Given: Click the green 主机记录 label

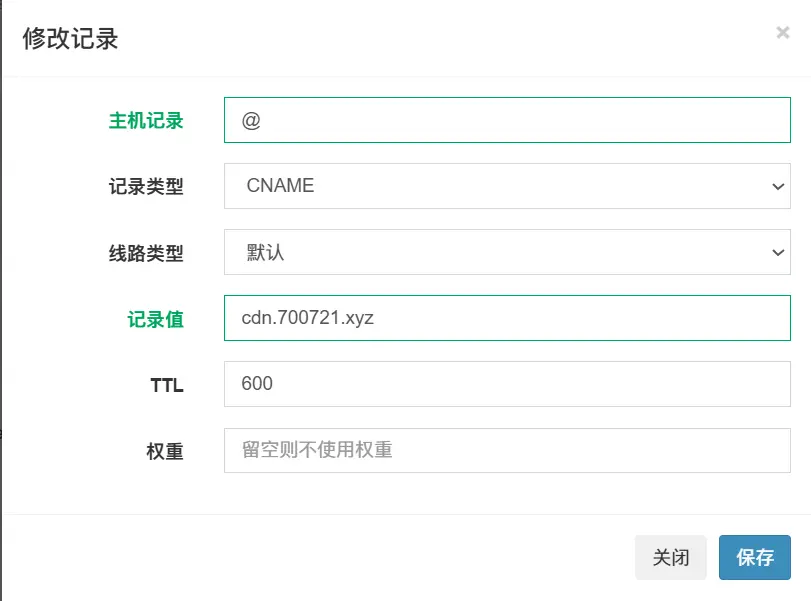Looking at the screenshot, I should click(x=146, y=121).
